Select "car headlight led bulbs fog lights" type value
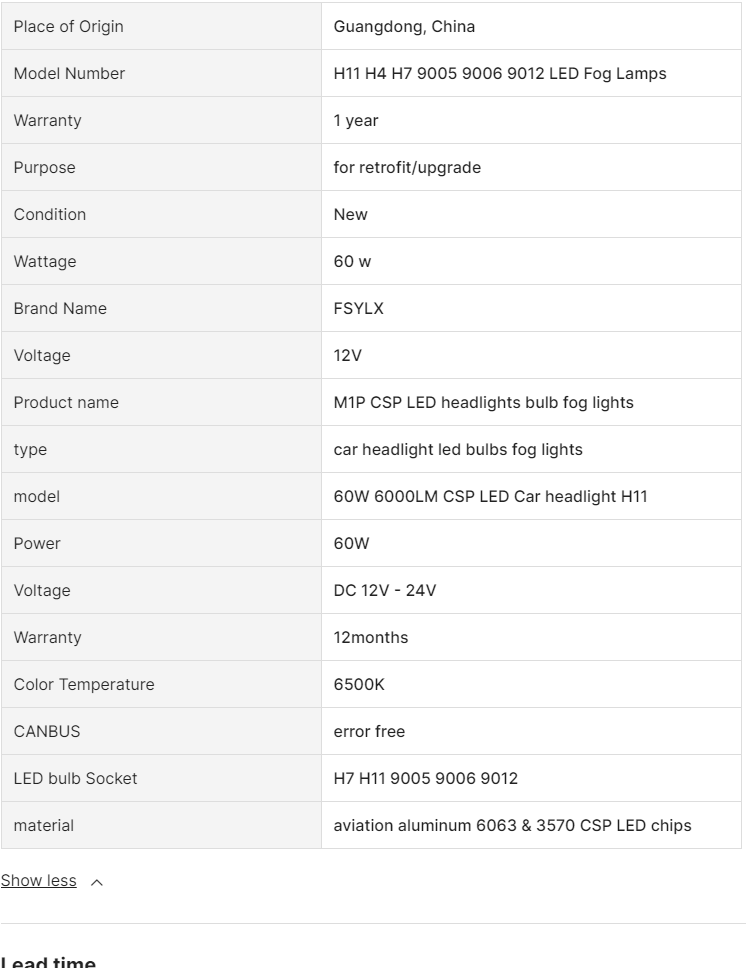746x968 pixels. pos(458,450)
